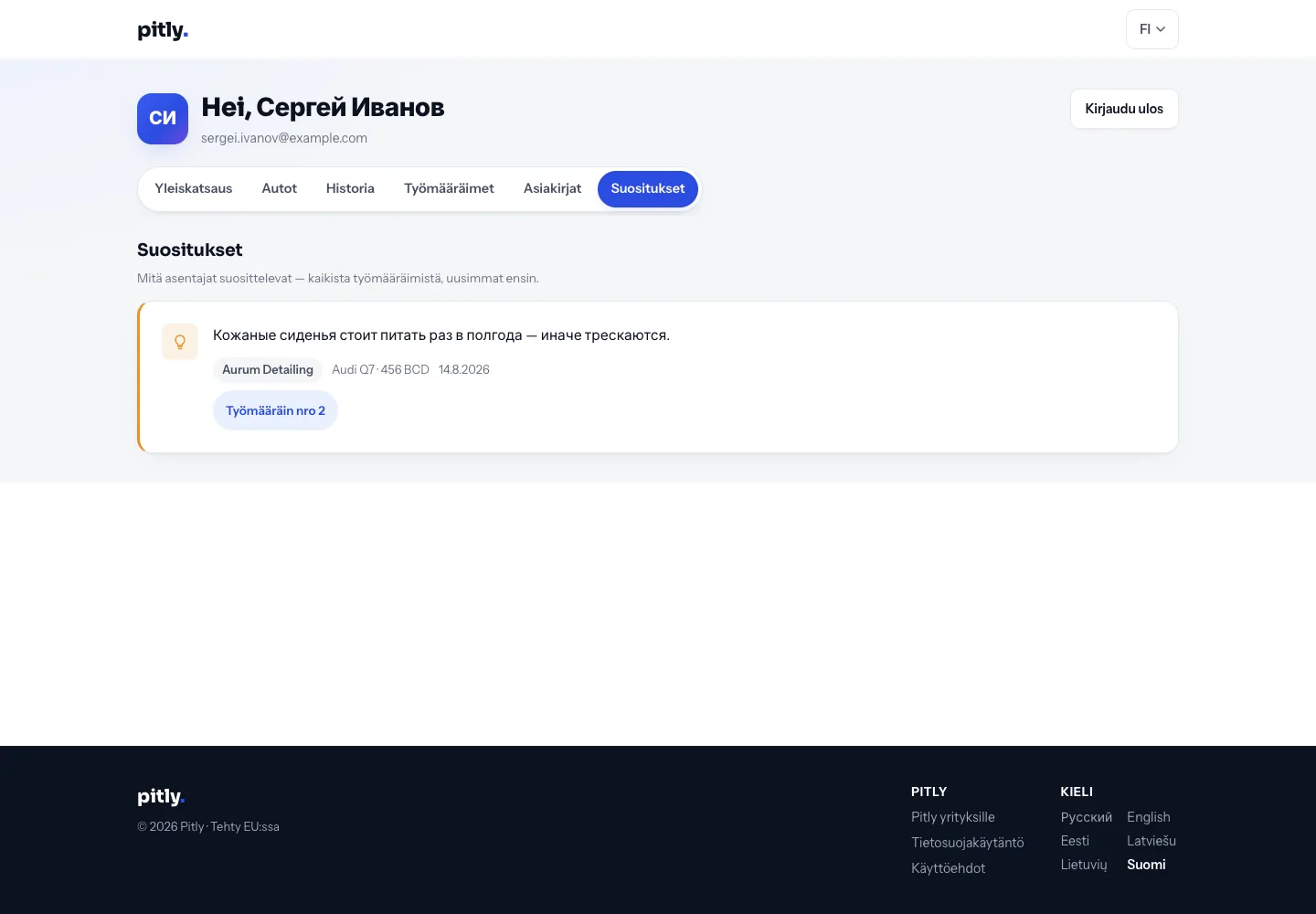Open the Käyttöehdot footer link
Screen dimensions: 1316x914
[948, 868]
